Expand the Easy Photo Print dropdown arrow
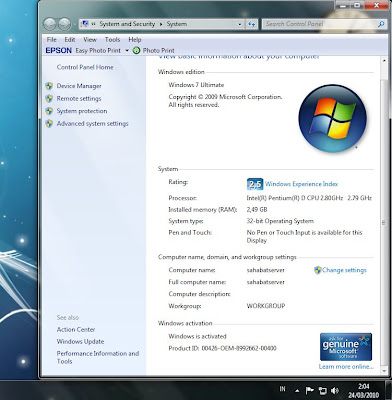392x400 pixels. [127, 51]
